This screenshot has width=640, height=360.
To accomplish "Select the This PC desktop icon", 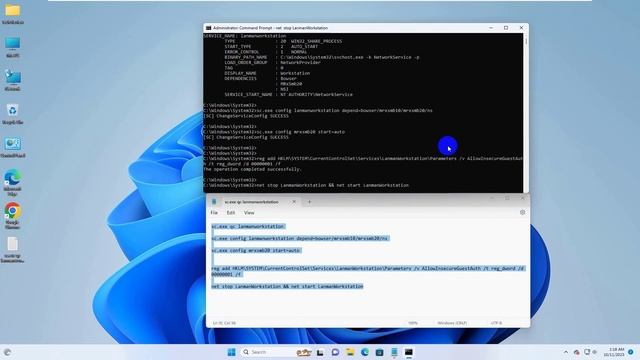I will click(x=13, y=47).
